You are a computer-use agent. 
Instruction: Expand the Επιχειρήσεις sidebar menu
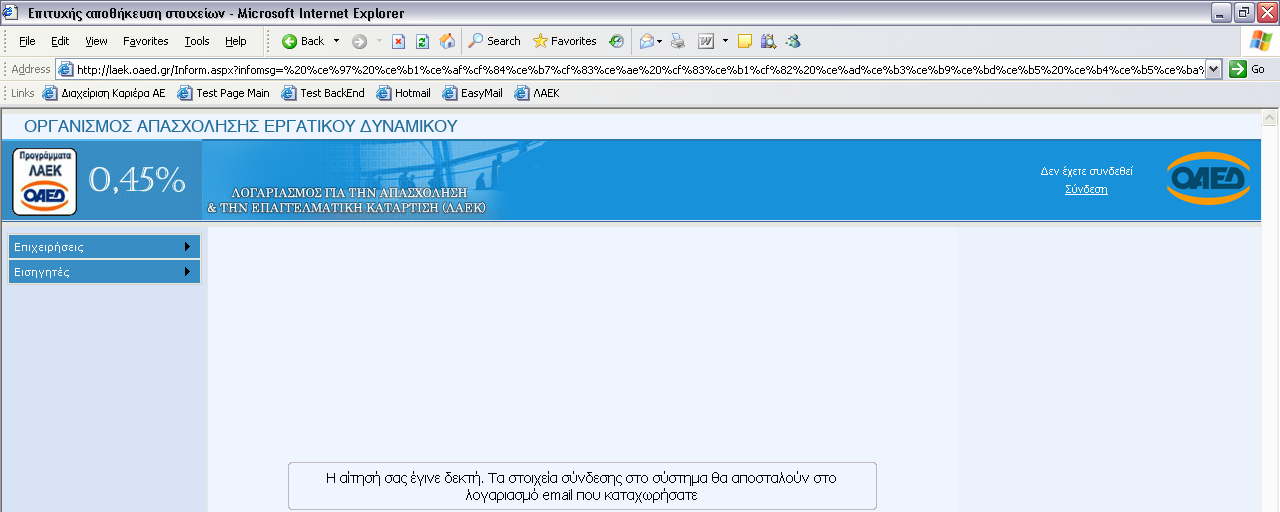click(104, 247)
